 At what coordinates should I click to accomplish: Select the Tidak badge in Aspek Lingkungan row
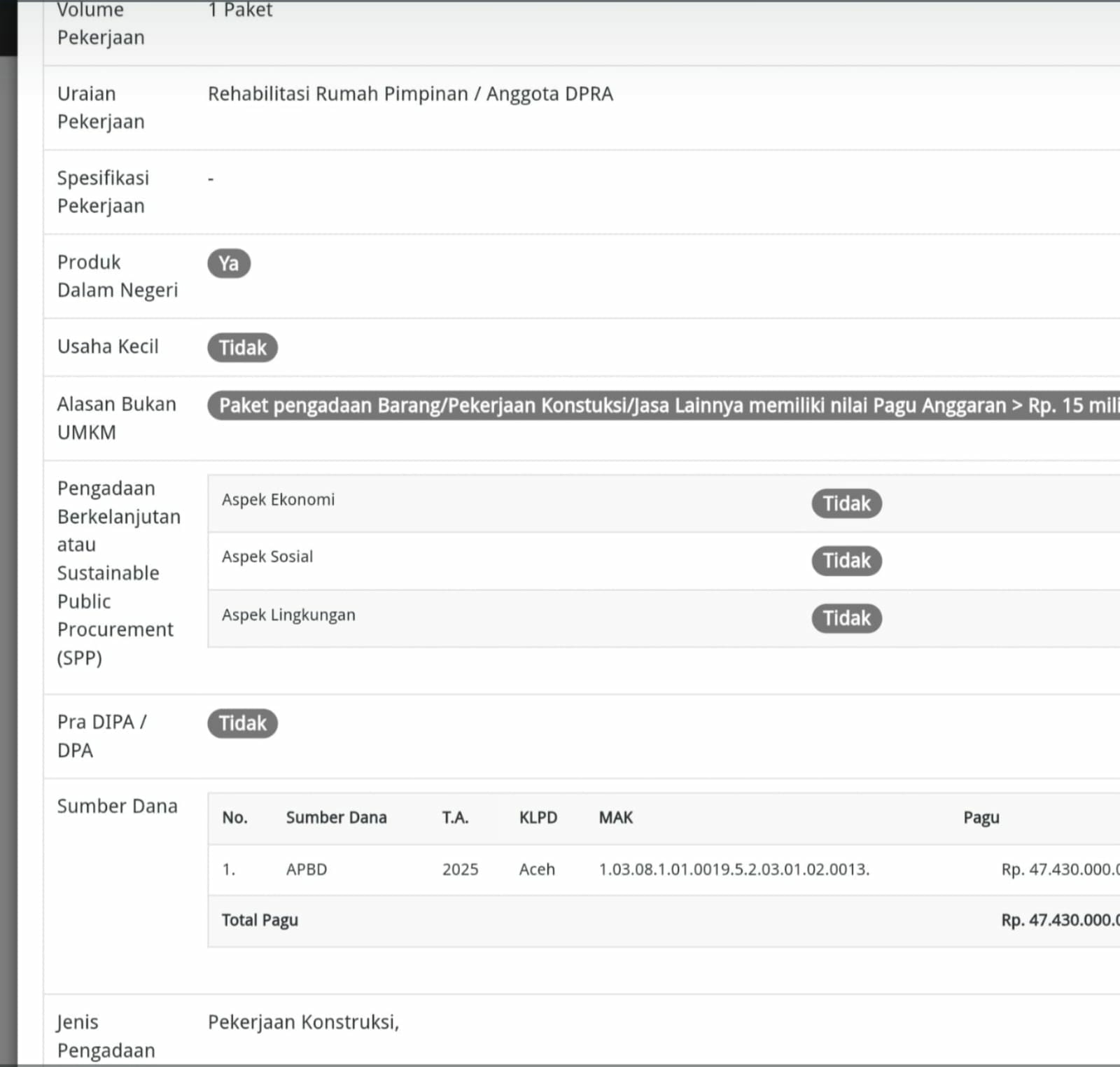[846, 618]
